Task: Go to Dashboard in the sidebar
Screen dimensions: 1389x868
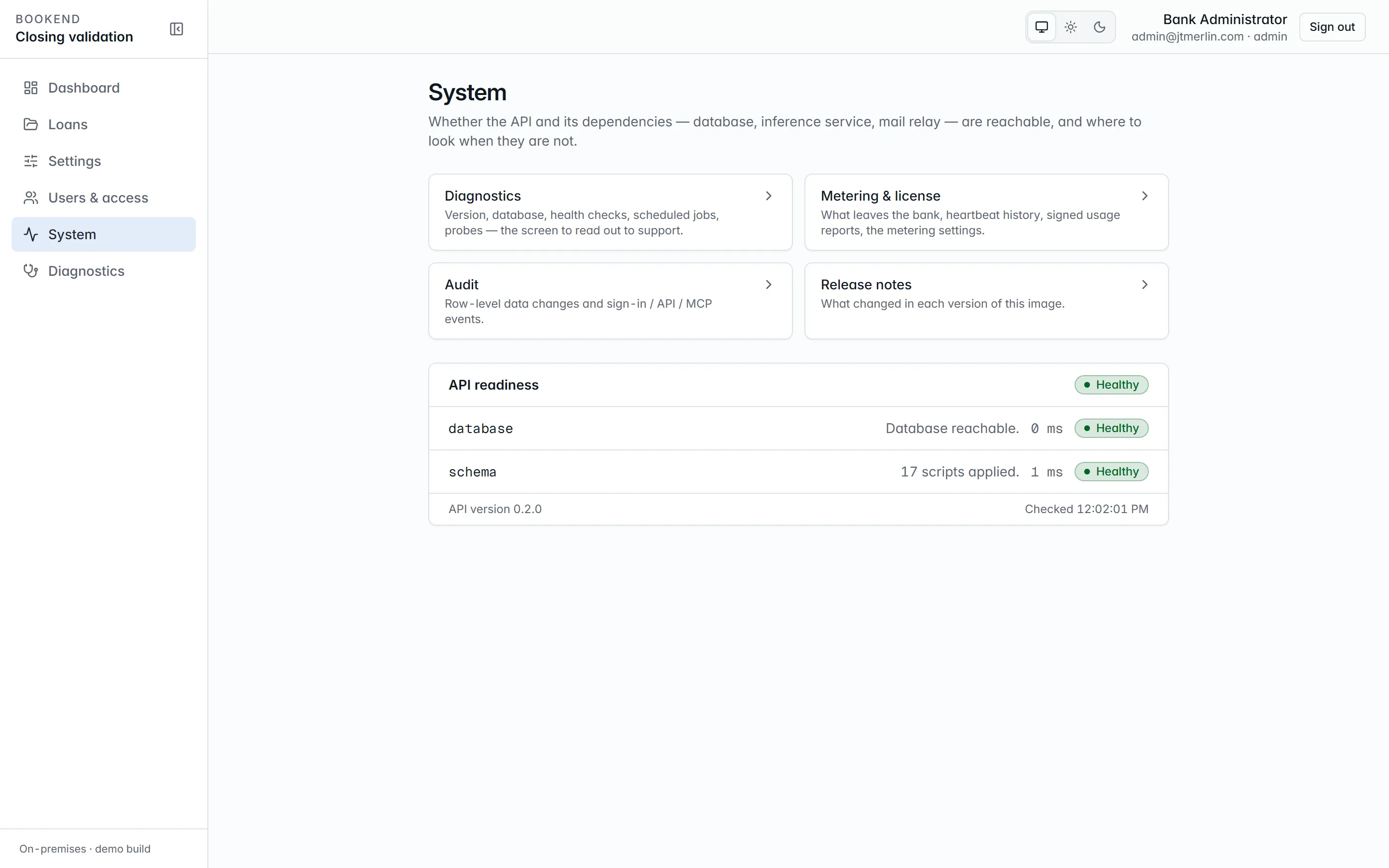Action: click(103, 88)
